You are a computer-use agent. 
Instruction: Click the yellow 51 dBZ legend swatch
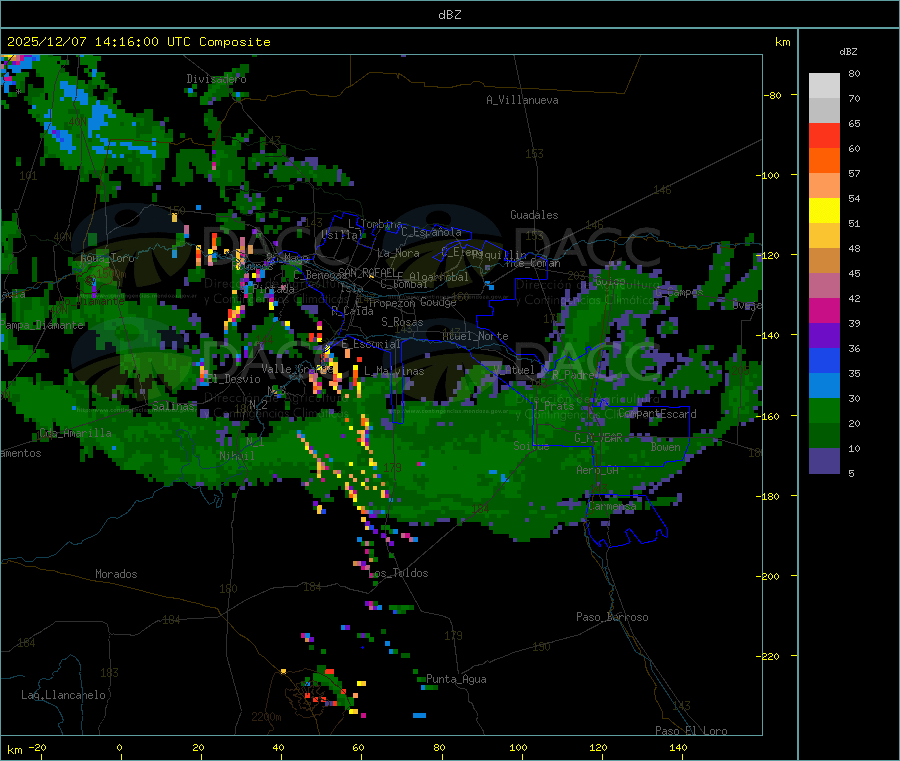[x=824, y=211]
